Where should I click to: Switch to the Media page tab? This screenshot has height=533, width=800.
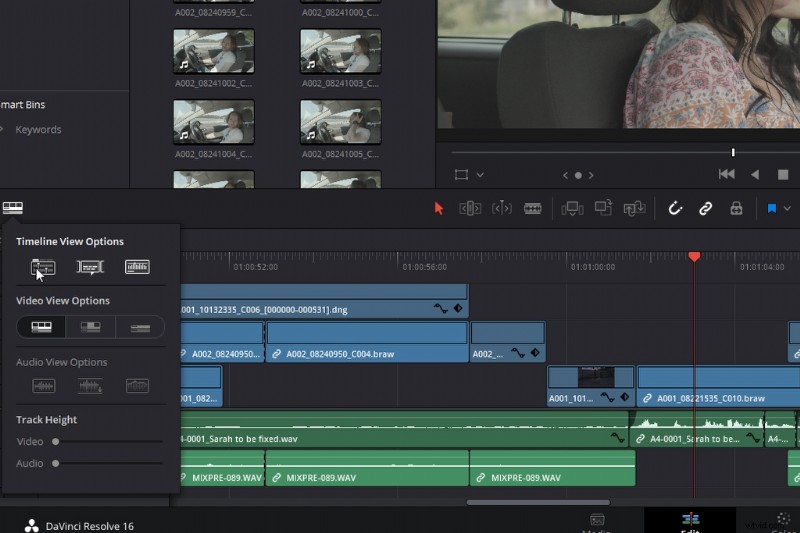point(597,522)
